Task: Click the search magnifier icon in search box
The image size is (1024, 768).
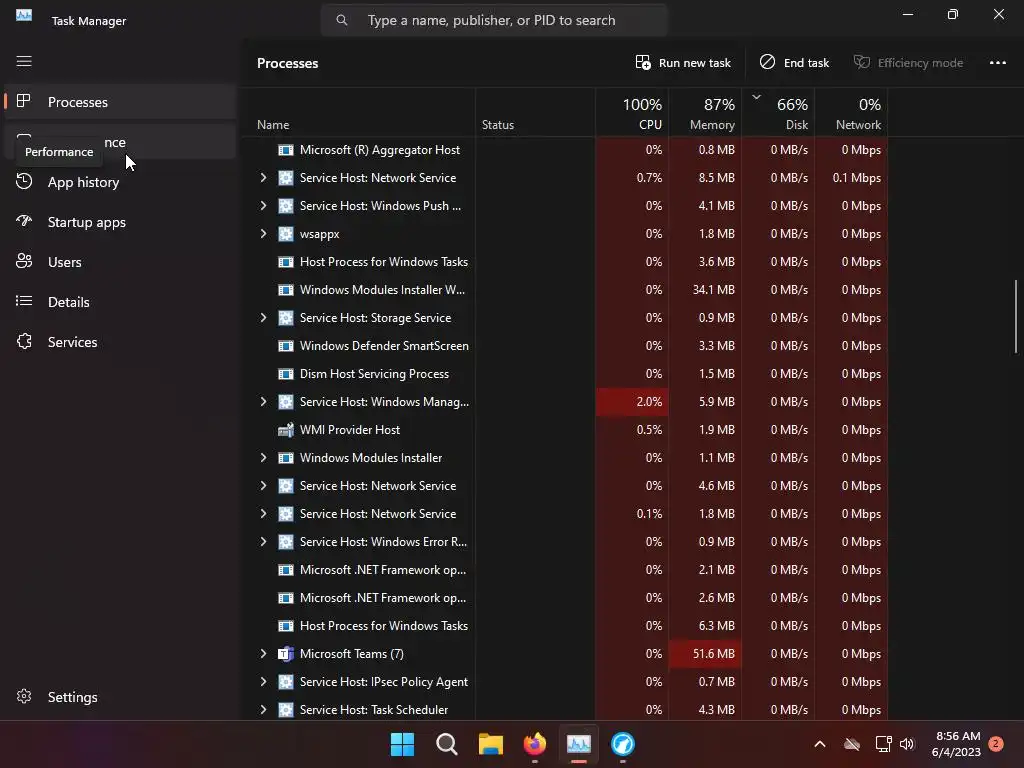Action: (x=342, y=20)
